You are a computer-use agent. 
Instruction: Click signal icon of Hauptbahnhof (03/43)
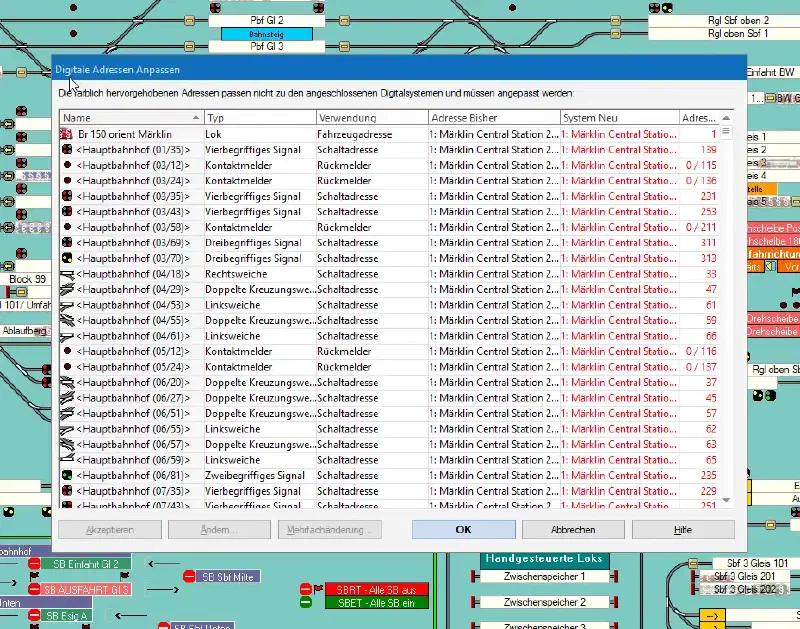point(67,211)
